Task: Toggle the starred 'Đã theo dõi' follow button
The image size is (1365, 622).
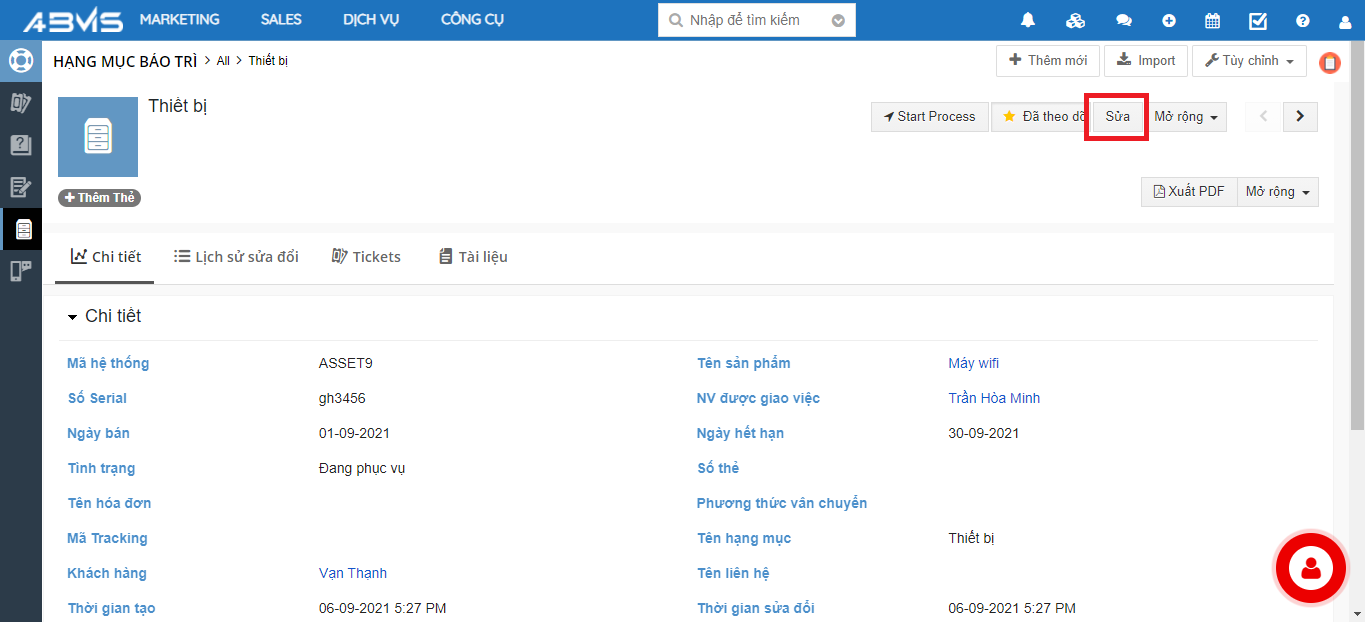Action: coord(1040,117)
